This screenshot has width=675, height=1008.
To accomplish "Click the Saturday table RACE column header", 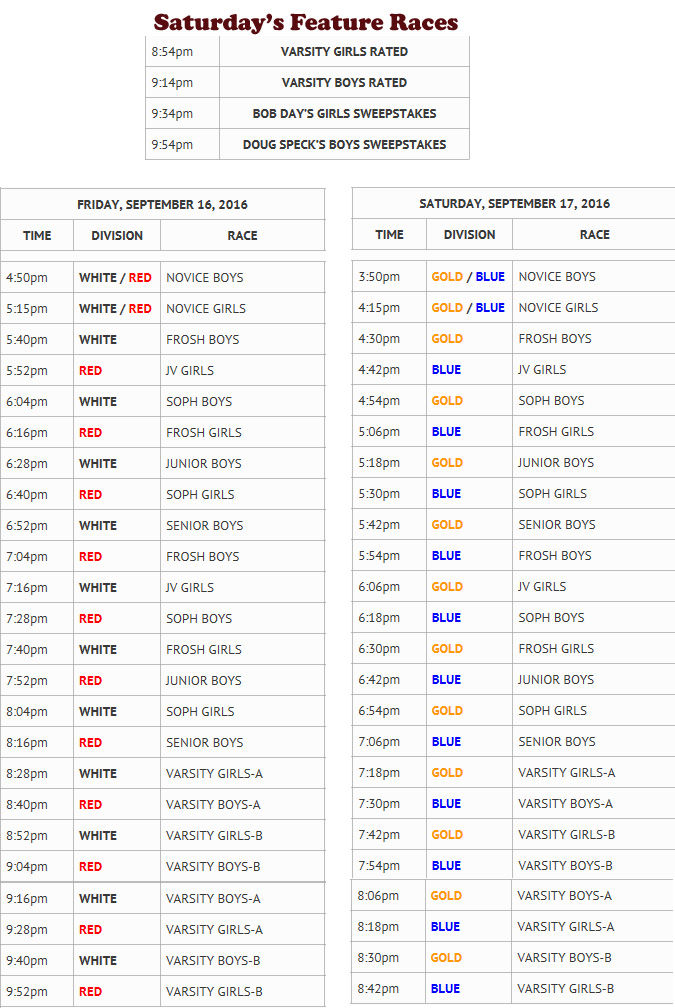I will click(x=595, y=234).
